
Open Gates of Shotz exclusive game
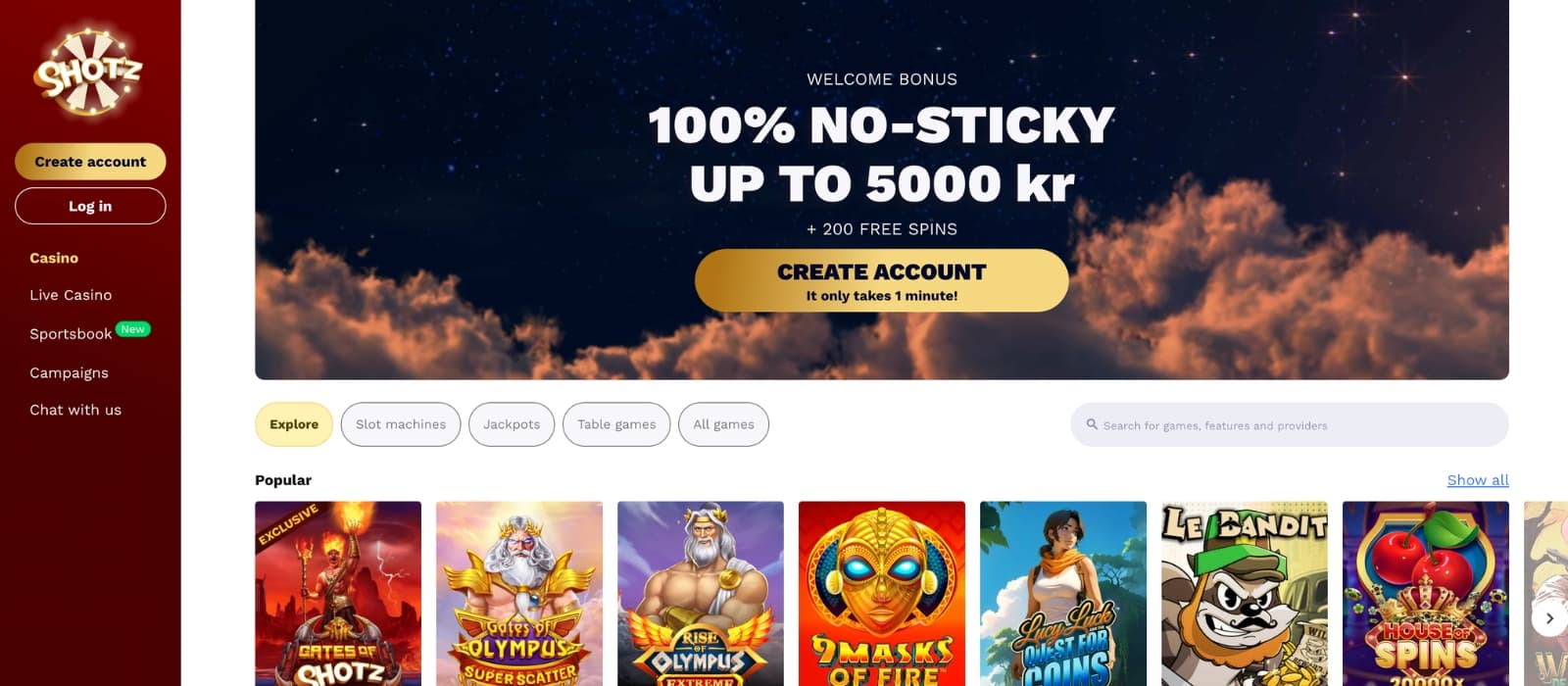[x=338, y=594]
